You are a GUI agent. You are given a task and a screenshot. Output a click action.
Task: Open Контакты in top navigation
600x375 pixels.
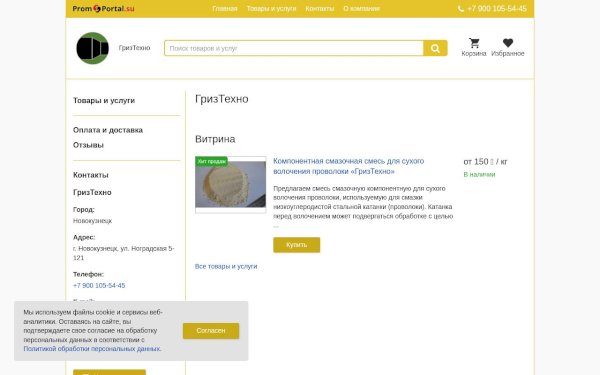pos(320,8)
